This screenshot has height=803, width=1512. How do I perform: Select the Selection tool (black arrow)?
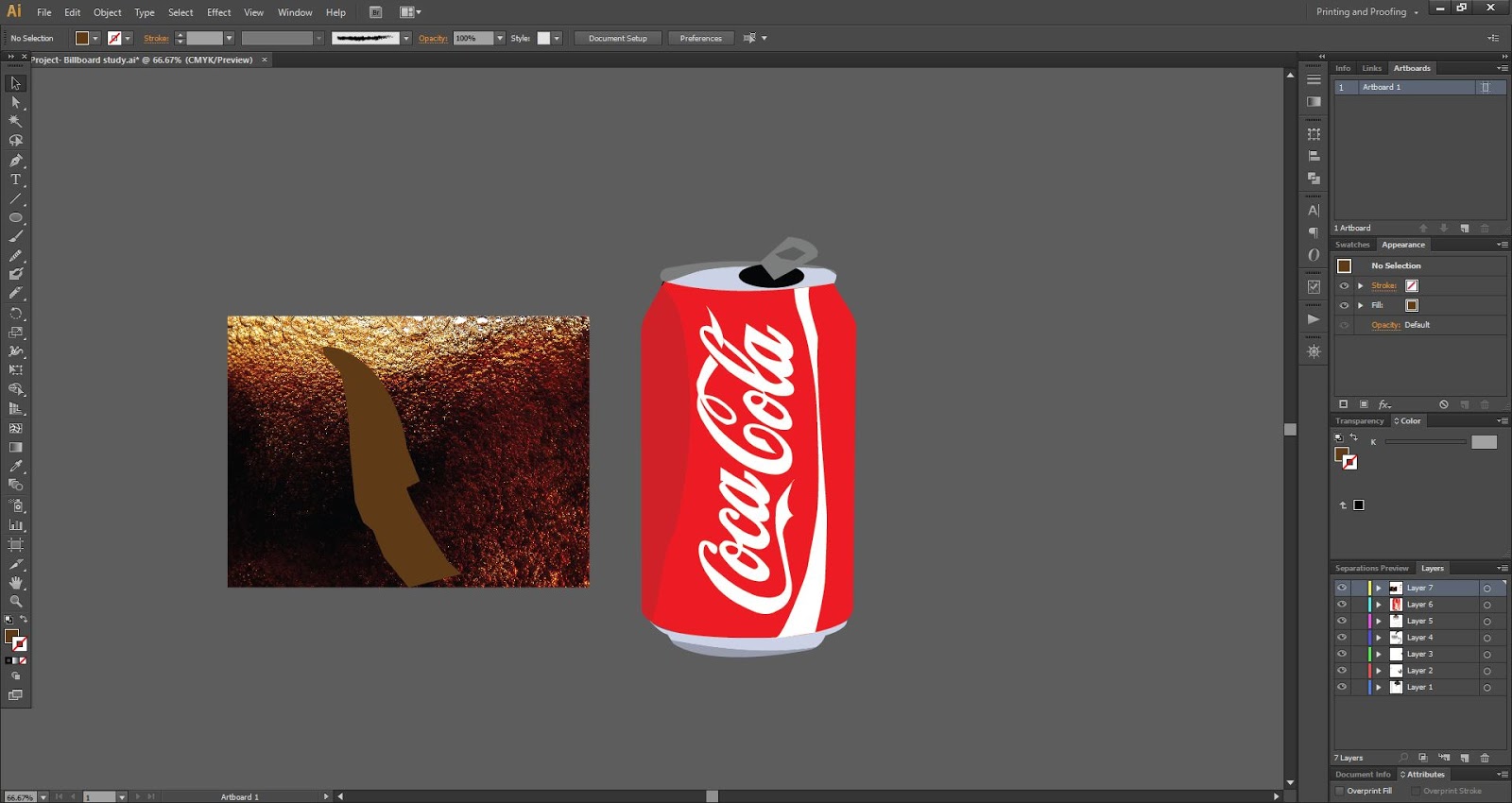coord(16,83)
